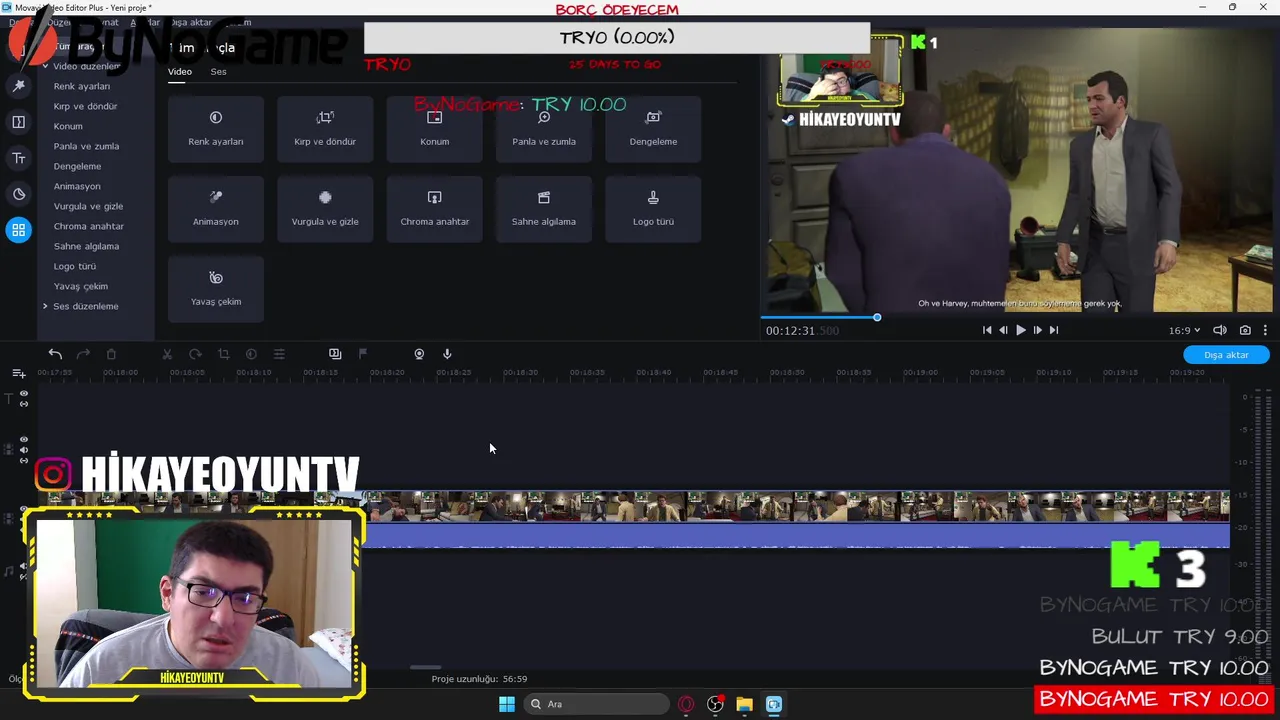Image resolution: width=1280 pixels, height=720 pixels.
Task: Open the preview three-dot more menu
Action: [1265, 330]
